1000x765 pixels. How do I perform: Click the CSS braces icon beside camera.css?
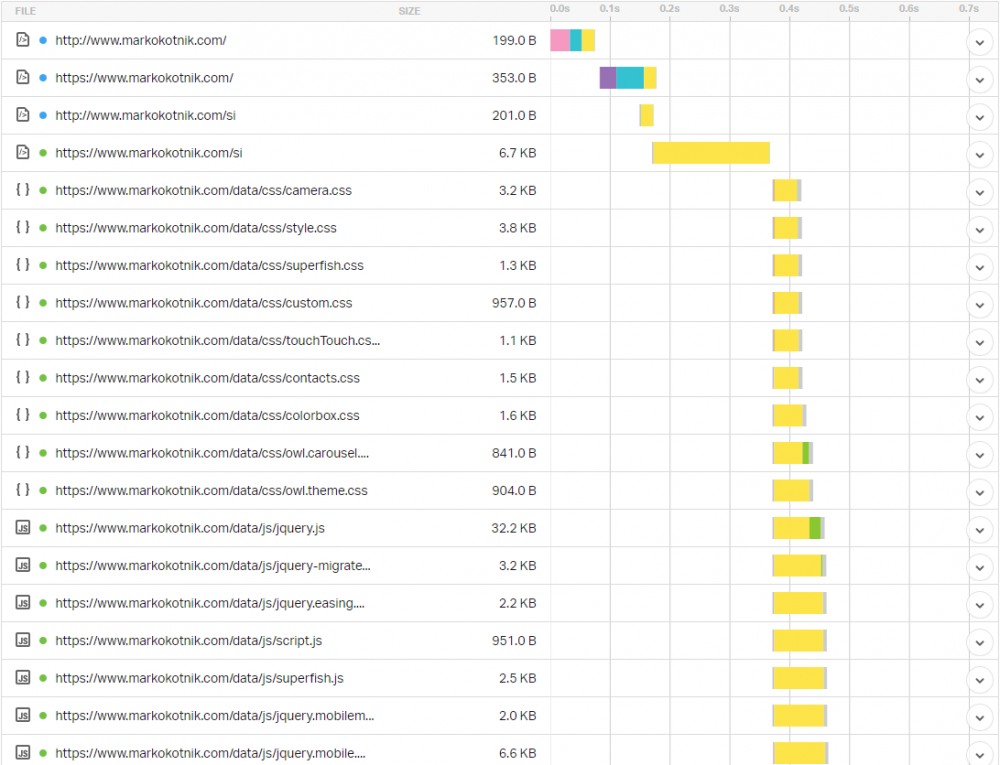click(x=23, y=190)
